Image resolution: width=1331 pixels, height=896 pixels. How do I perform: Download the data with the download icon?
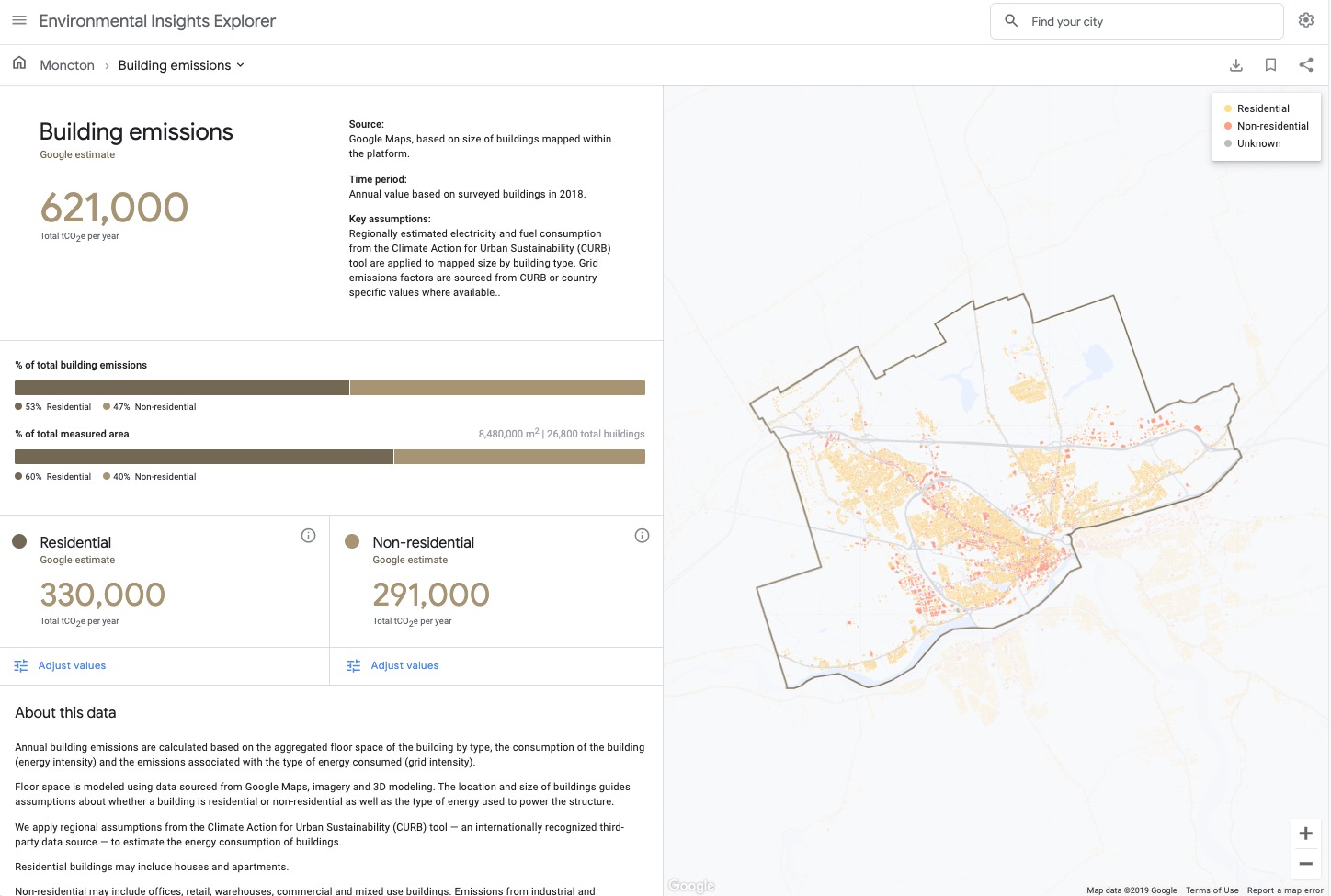click(1236, 65)
